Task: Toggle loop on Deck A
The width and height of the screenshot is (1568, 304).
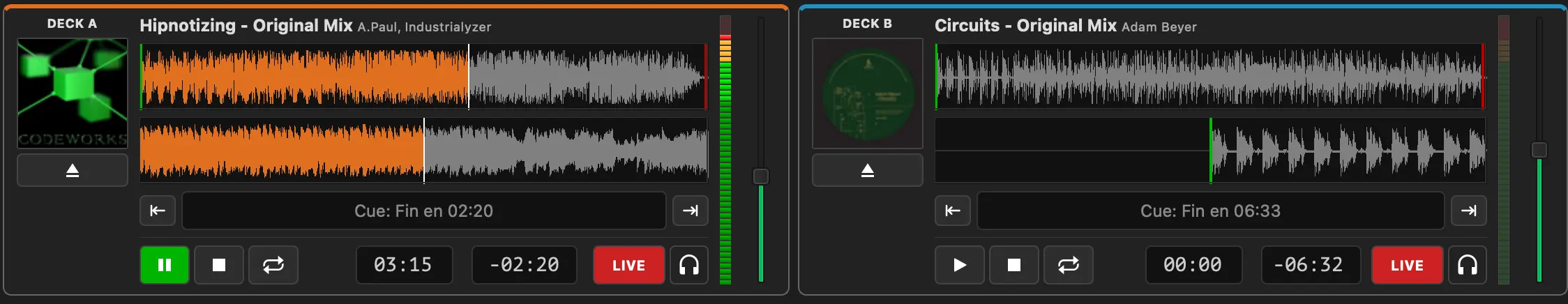Action: click(x=273, y=265)
